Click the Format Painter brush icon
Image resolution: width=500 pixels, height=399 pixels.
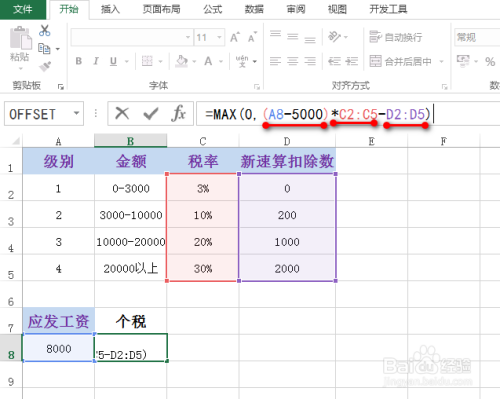(x=45, y=66)
